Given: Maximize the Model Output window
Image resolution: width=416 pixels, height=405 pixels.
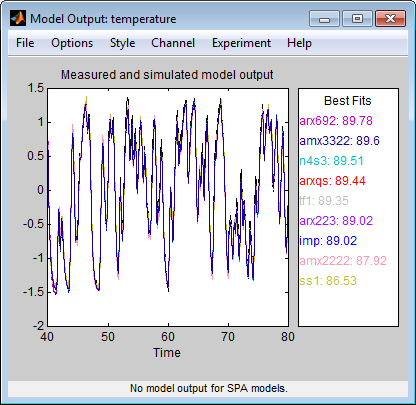Looking at the screenshot, I should [x=357, y=18].
